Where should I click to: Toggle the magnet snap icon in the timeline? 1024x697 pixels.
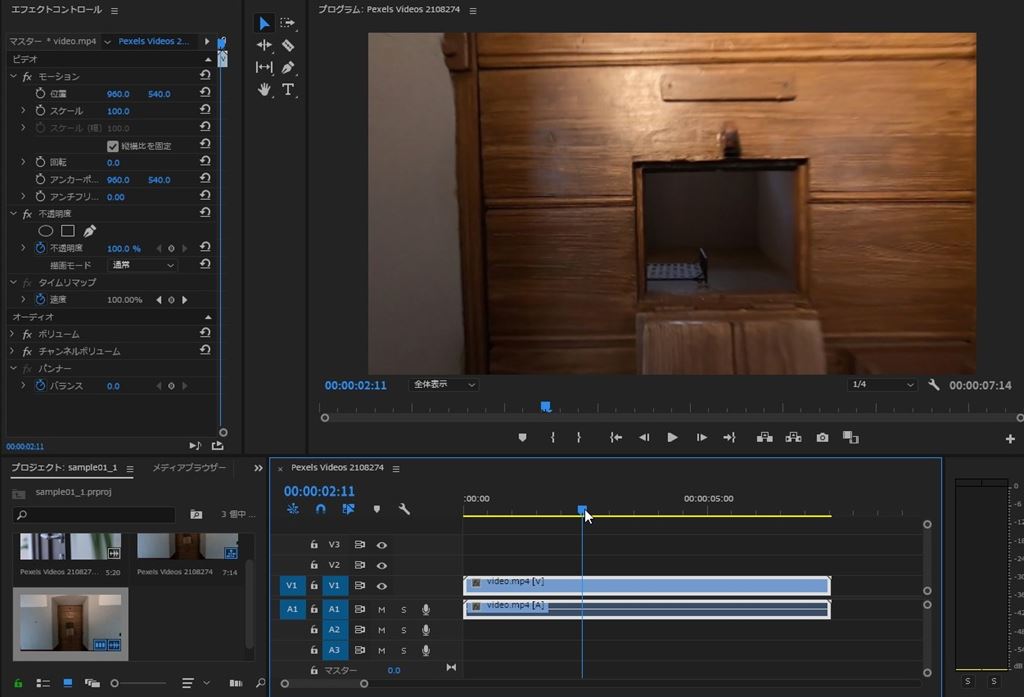click(320, 509)
